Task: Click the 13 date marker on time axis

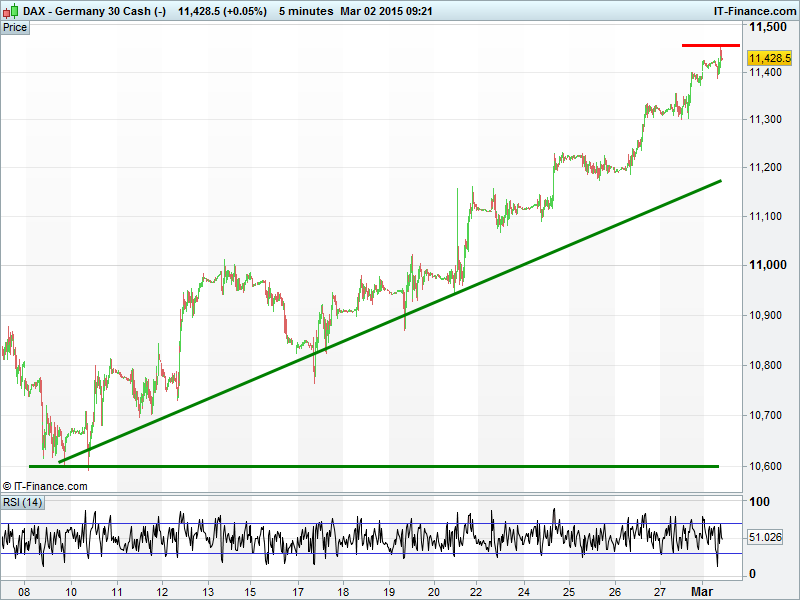Action: point(207,591)
